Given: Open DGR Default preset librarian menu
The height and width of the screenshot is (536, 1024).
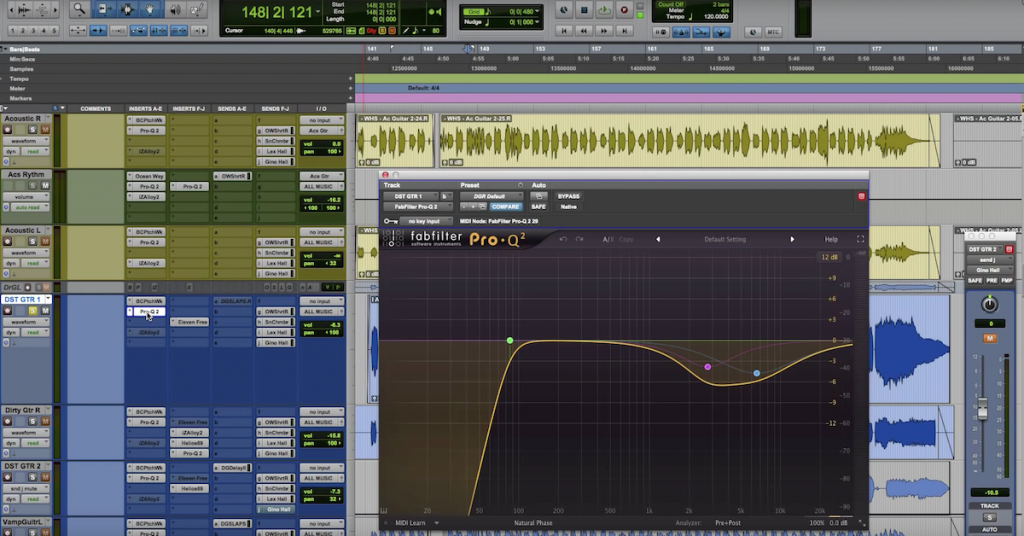Looking at the screenshot, I should click(x=491, y=197).
